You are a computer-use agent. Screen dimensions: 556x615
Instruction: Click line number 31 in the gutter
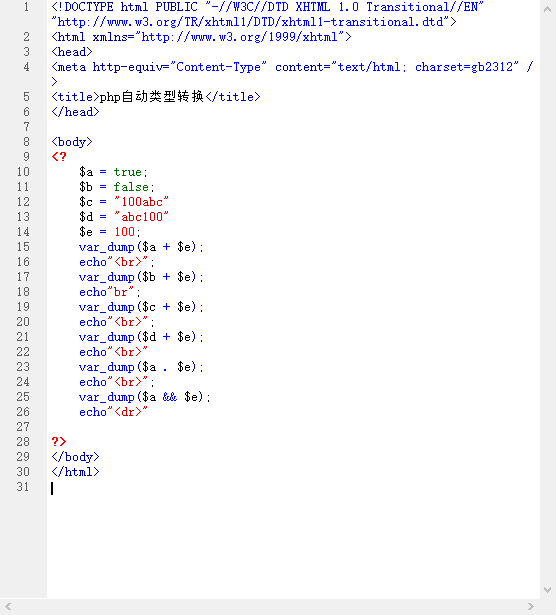[x=23, y=487]
